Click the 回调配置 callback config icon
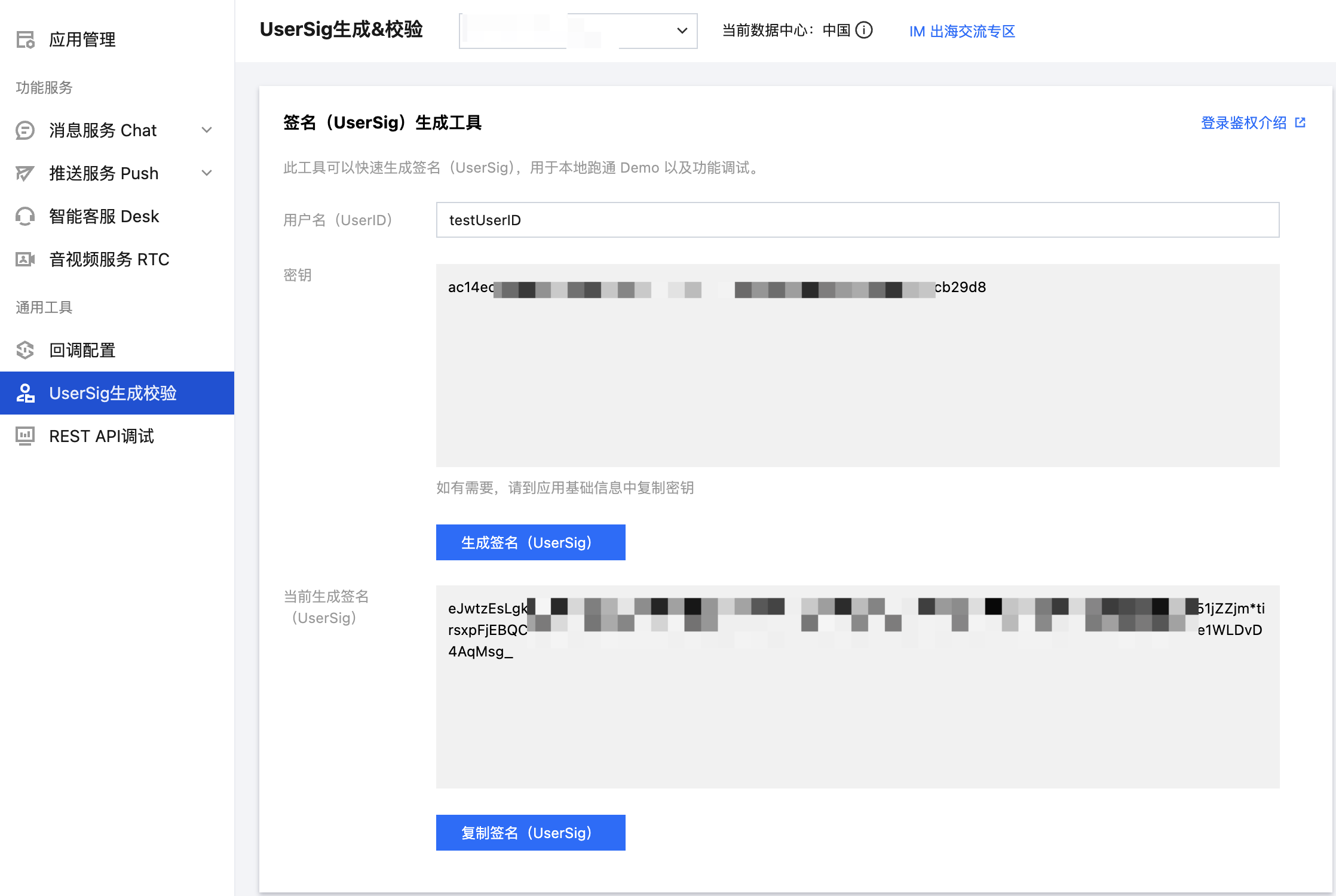 tap(25, 350)
